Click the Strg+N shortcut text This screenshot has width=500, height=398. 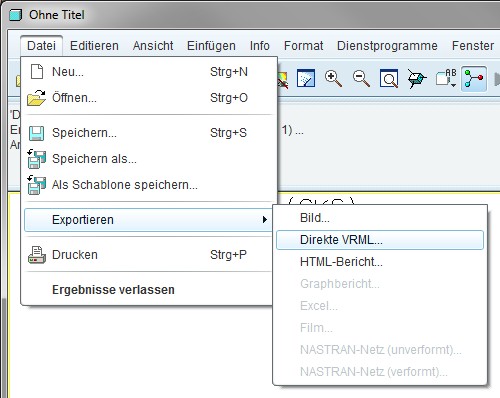tap(229, 72)
